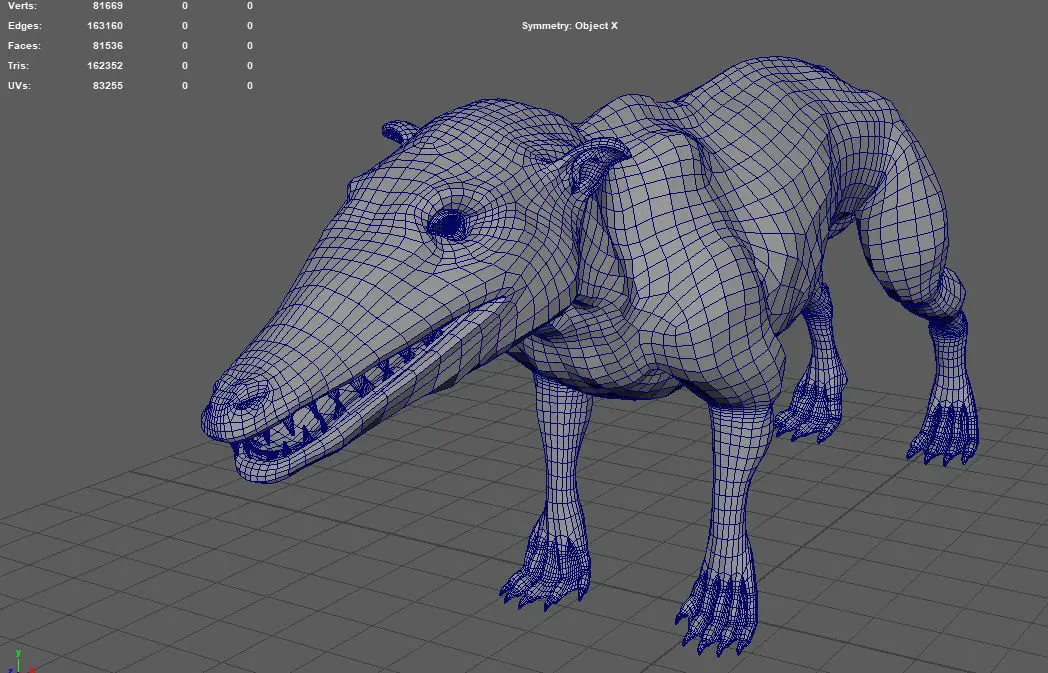The width and height of the screenshot is (1048, 673).
Task: Click the "UVs:" heads-up display label
Action: click(19, 86)
